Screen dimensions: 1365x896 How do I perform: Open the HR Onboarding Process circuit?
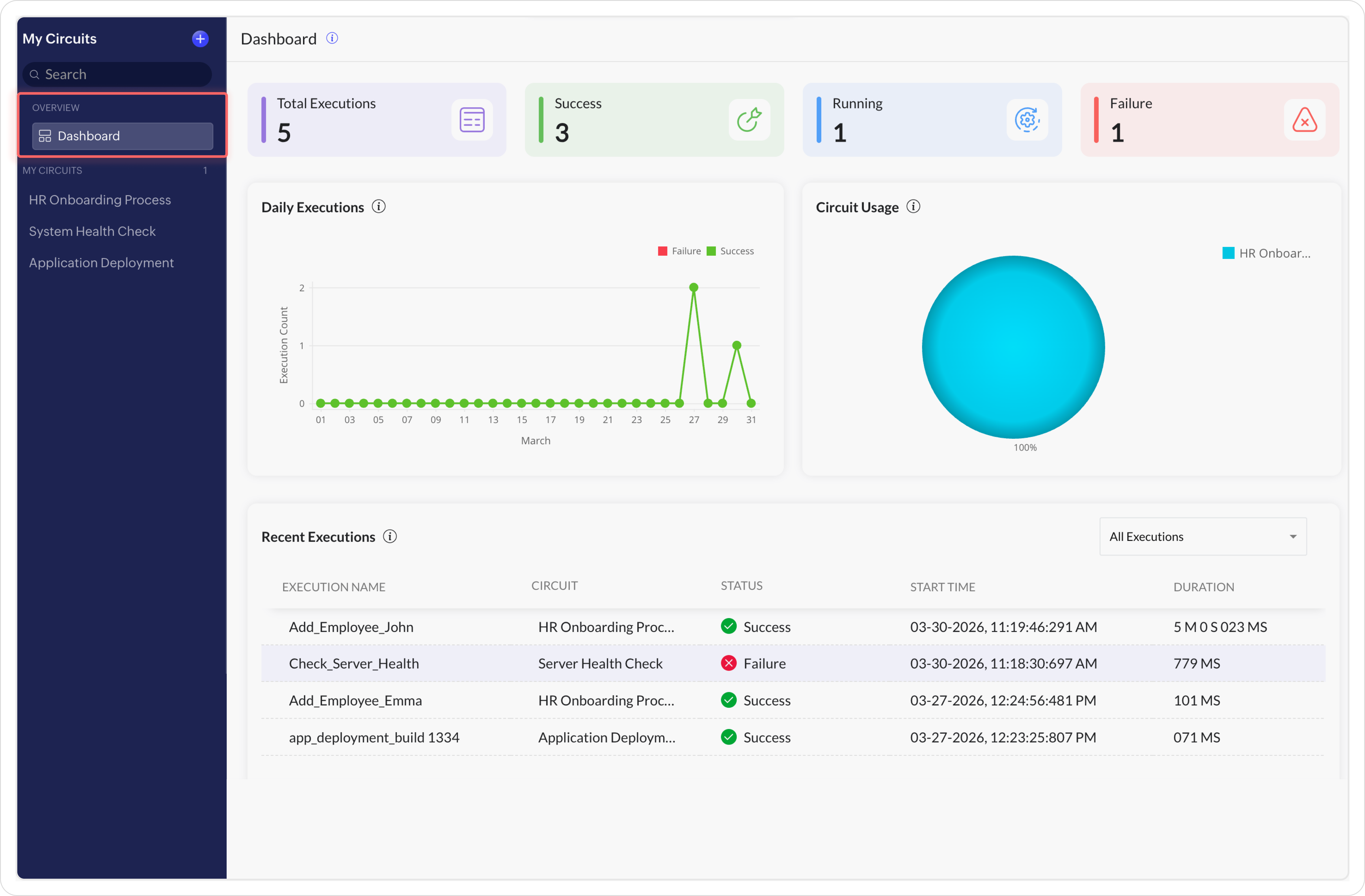tap(100, 199)
